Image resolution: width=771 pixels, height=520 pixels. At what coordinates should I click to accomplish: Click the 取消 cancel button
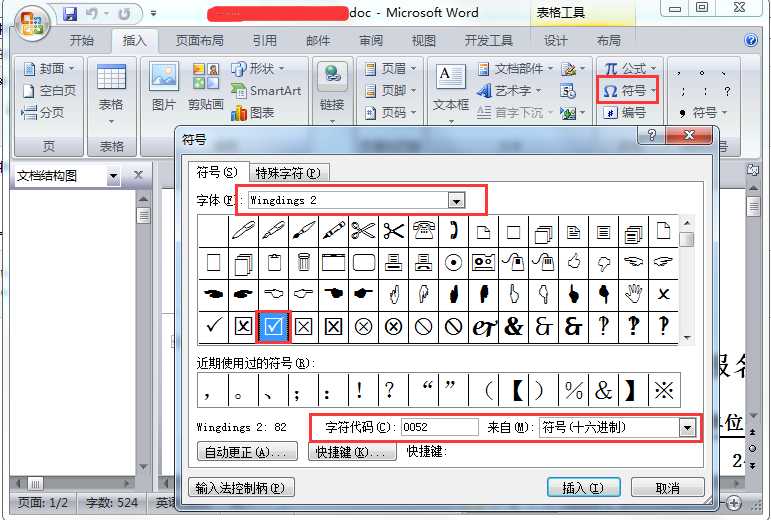click(x=668, y=488)
